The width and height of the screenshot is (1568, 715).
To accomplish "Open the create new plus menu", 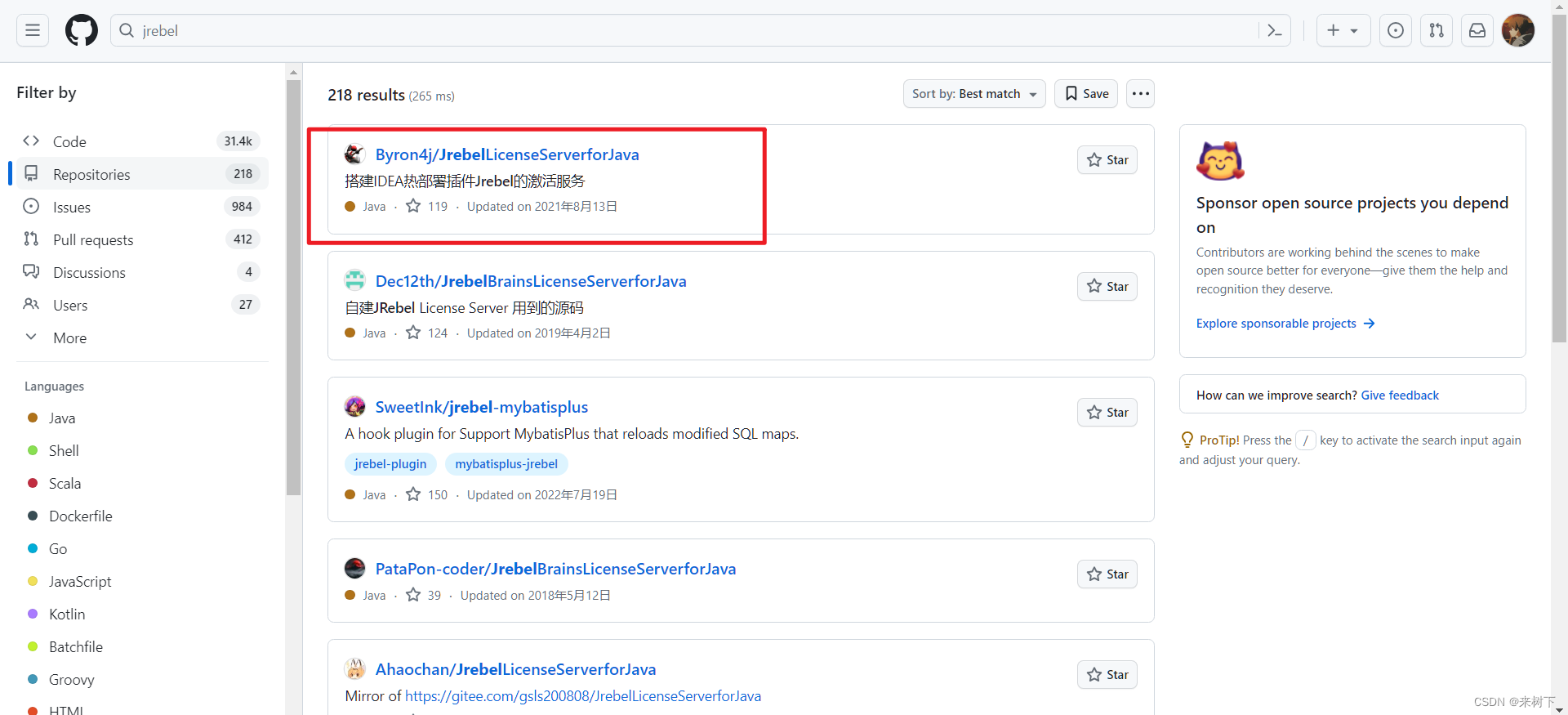I will (x=1343, y=30).
